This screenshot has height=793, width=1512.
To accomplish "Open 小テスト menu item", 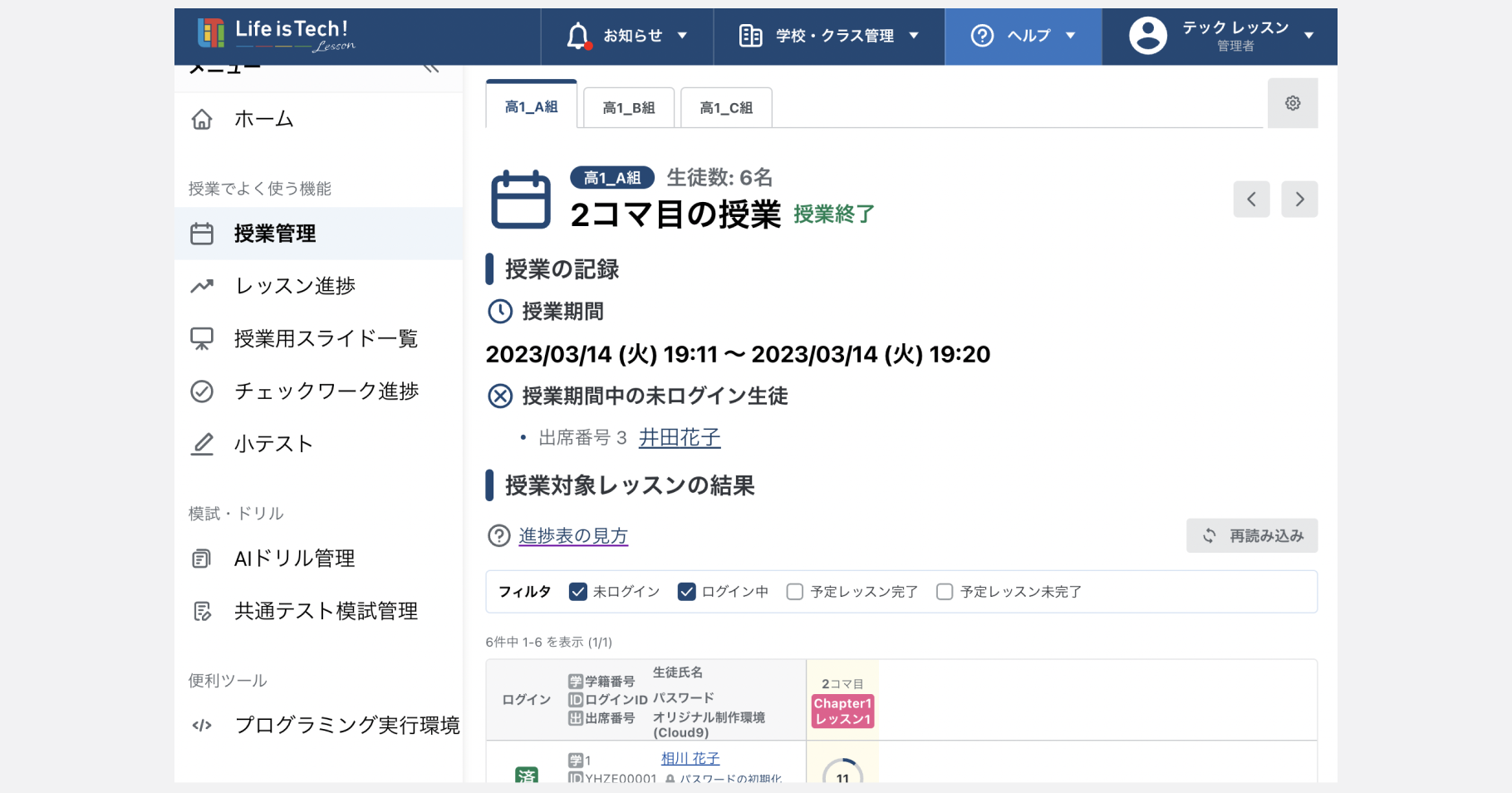I will (319, 444).
